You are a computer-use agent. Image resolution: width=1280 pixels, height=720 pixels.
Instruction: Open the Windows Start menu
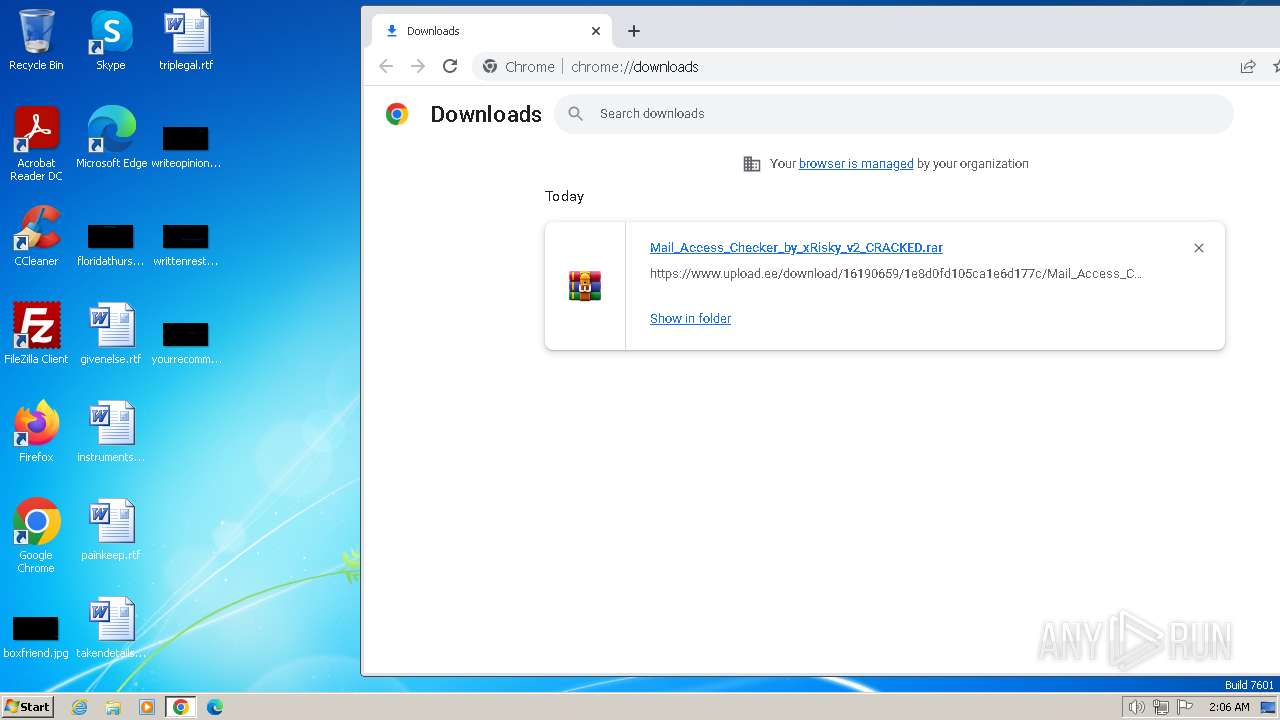(x=28, y=707)
